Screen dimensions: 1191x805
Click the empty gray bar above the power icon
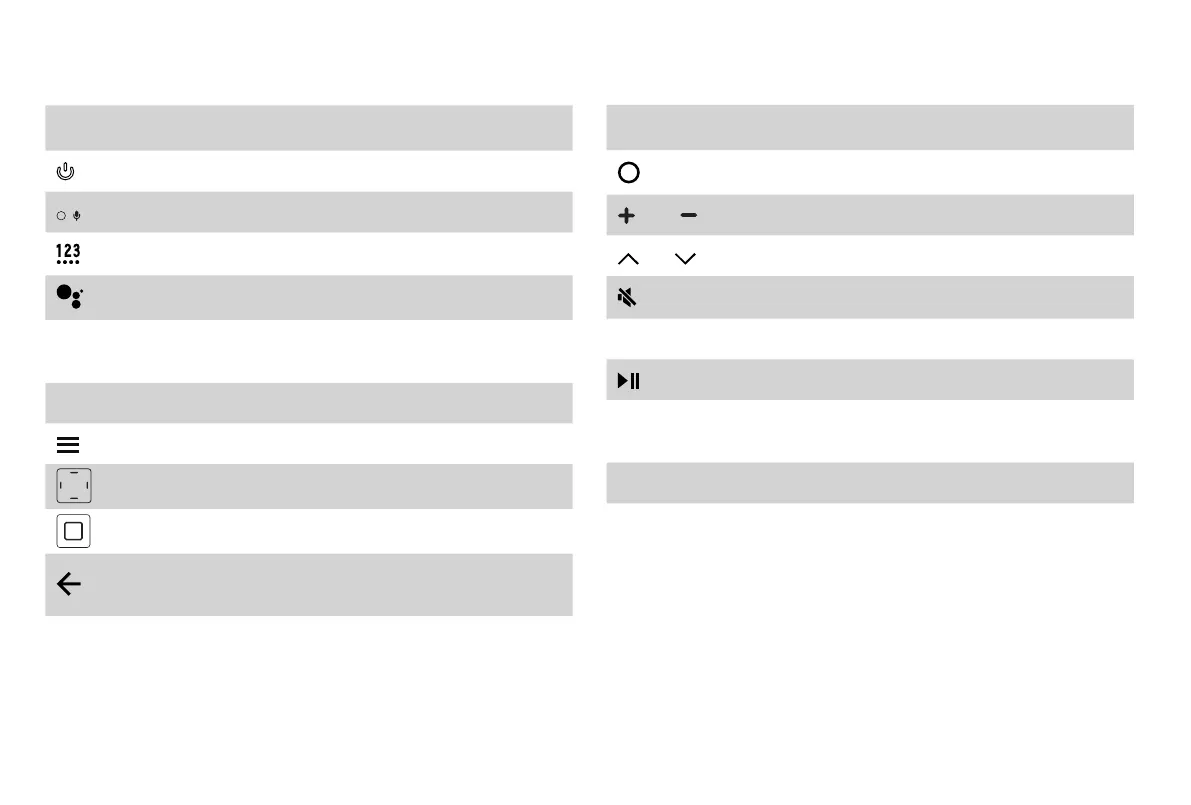308,128
